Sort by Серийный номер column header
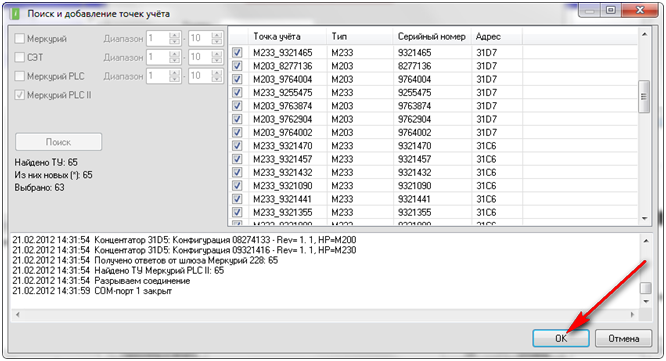The height and width of the screenshot is (361, 666). click(x=432, y=37)
